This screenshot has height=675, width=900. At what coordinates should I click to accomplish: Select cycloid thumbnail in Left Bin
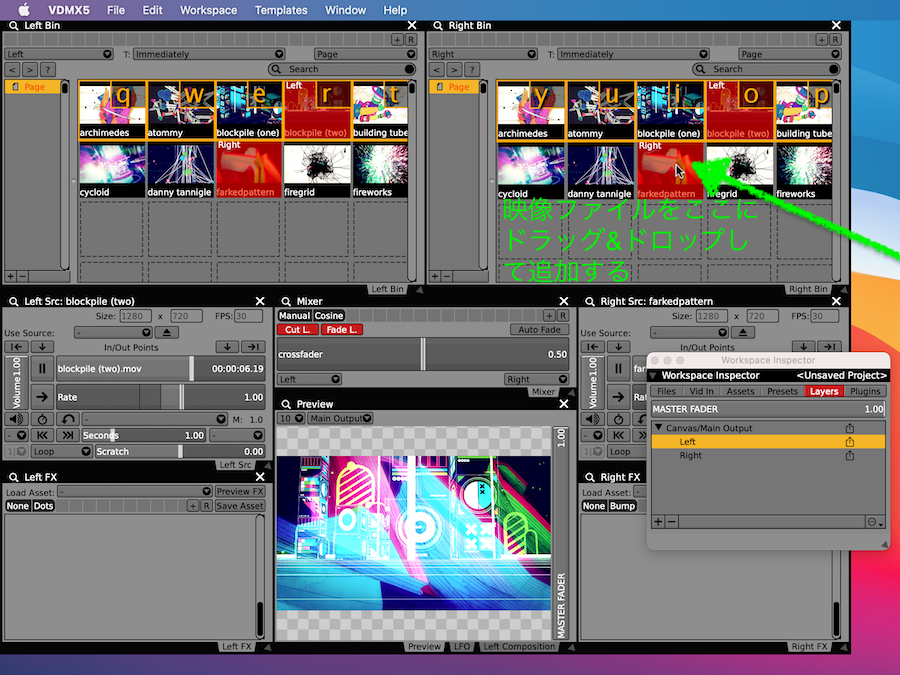(112, 170)
